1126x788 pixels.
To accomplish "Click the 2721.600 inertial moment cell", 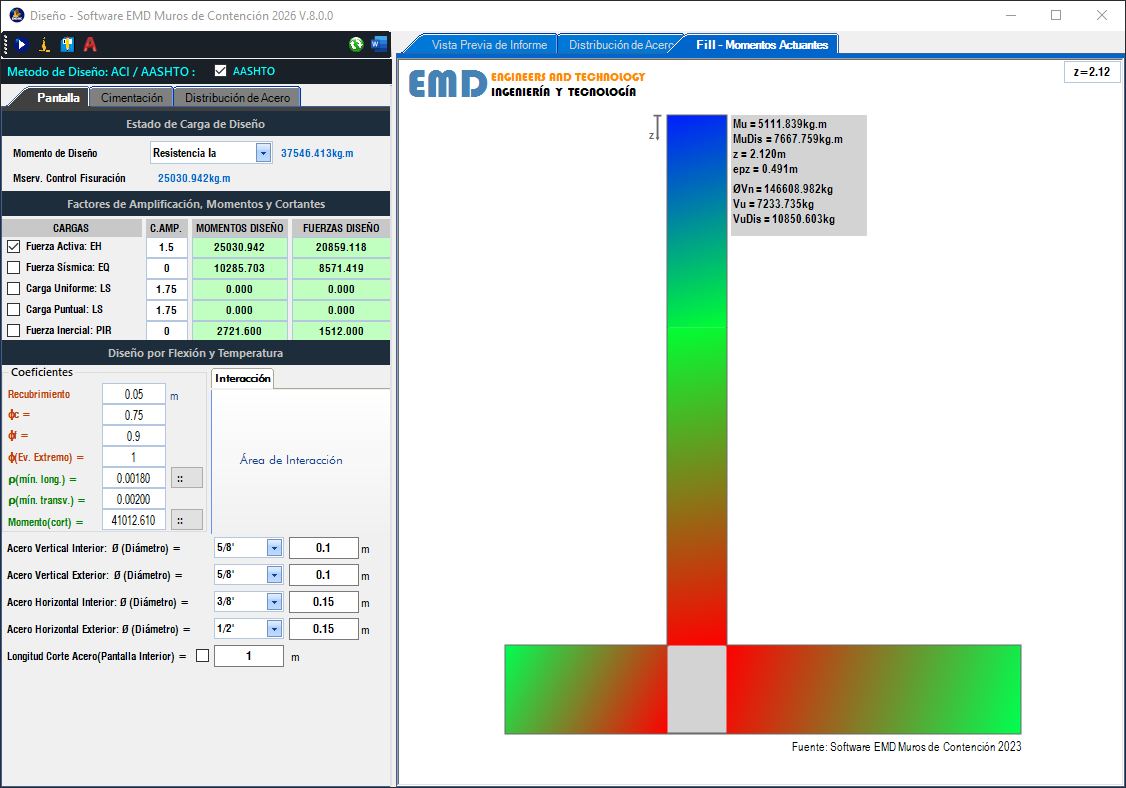I will [239, 330].
